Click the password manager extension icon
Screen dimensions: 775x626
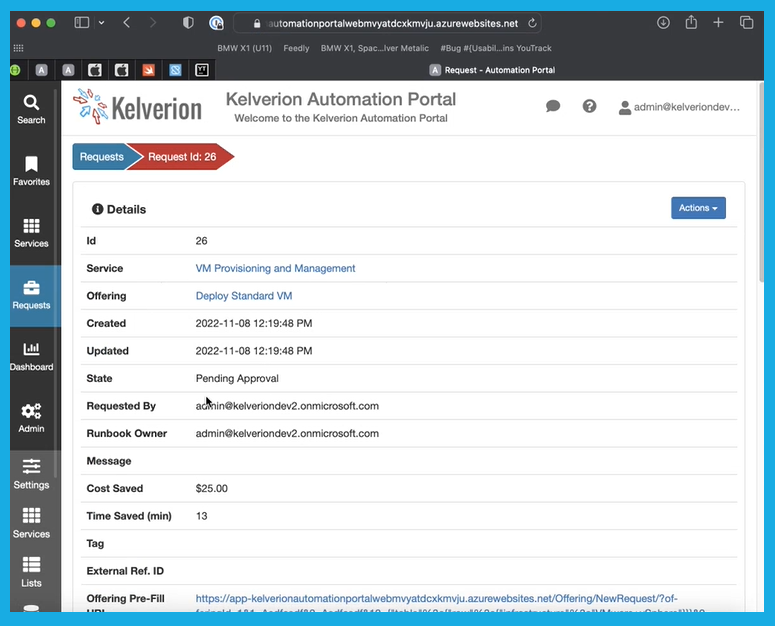click(x=216, y=23)
